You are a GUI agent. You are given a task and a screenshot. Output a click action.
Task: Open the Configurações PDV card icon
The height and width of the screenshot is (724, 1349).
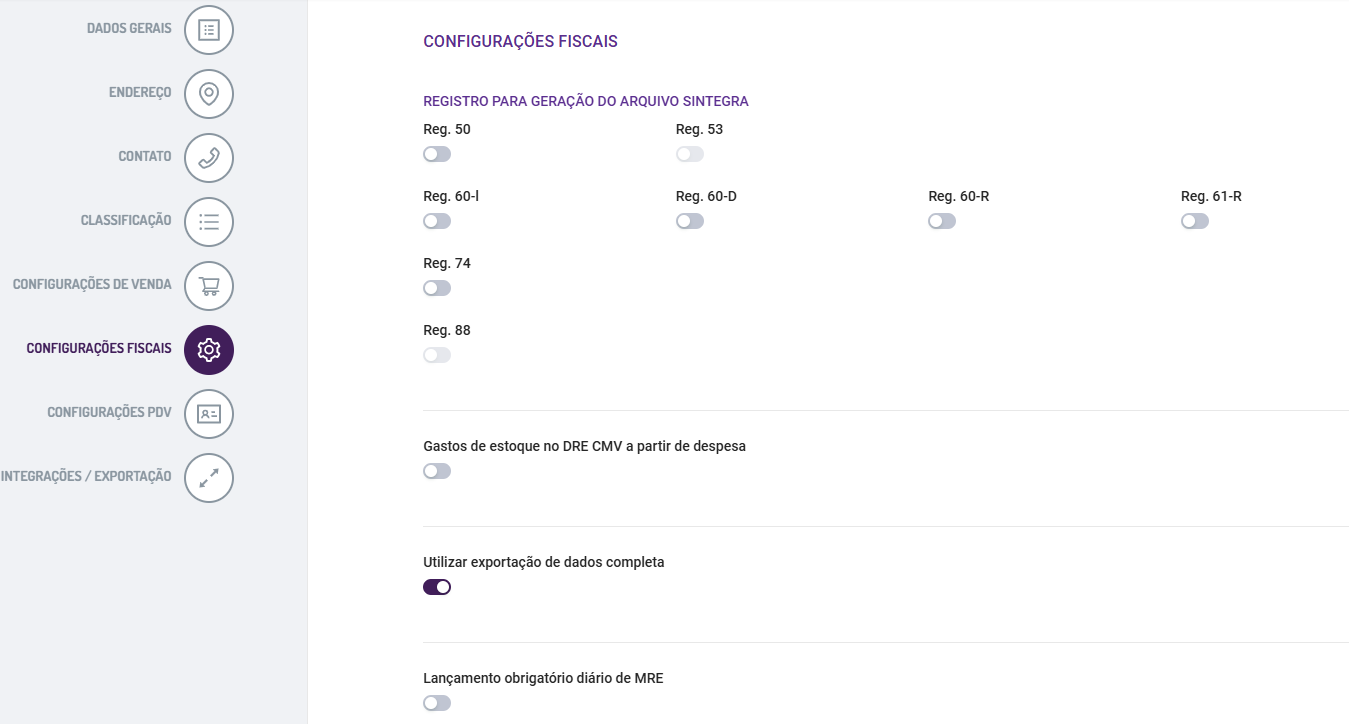pos(209,414)
